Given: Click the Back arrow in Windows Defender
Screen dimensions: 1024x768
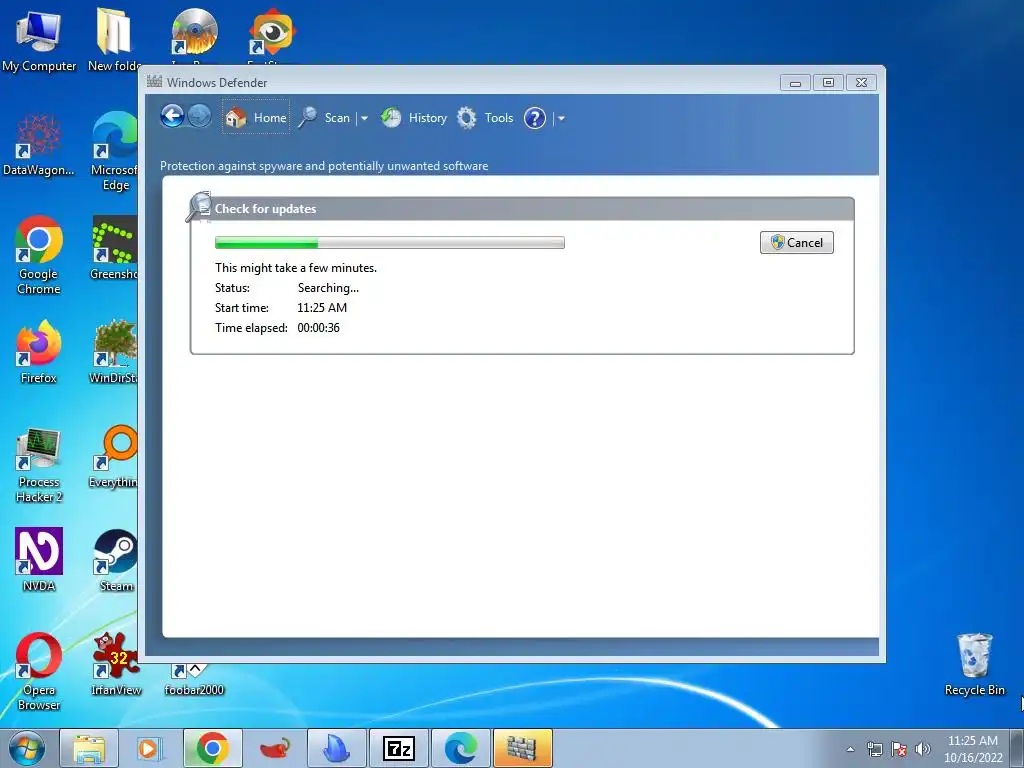Looking at the screenshot, I should click(172, 117).
